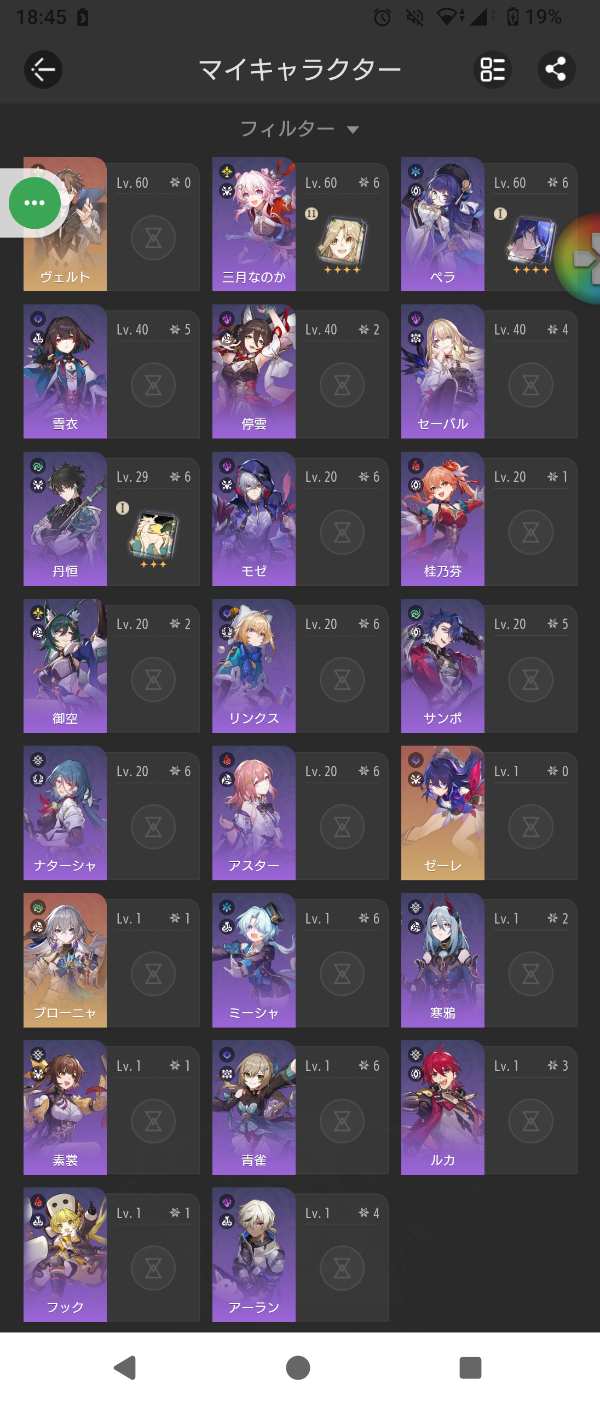Select the ブローニャ character portrait

(x=65, y=960)
